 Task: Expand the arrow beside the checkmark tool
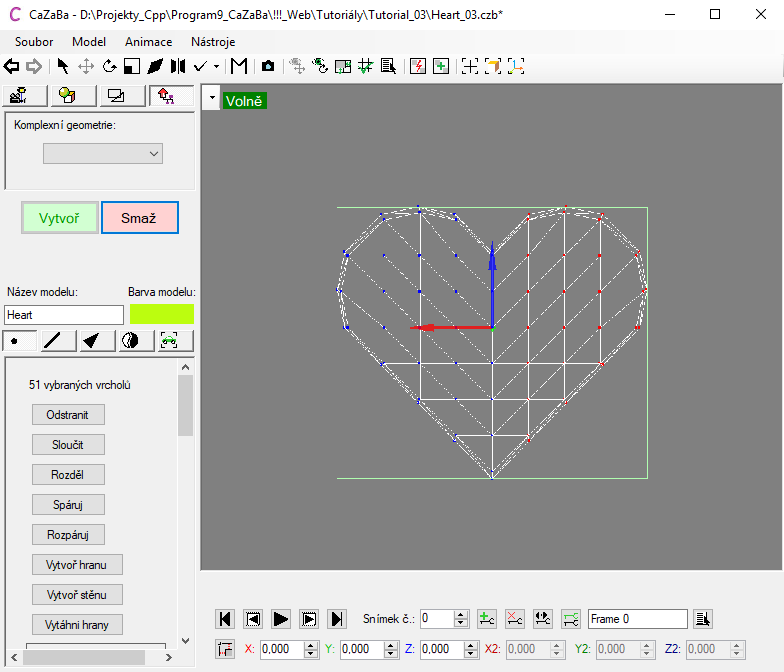[x=216, y=67]
